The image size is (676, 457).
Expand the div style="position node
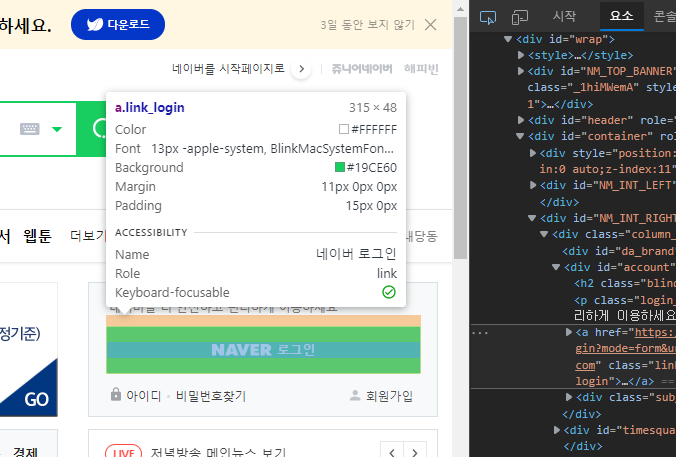pos(533,153)
